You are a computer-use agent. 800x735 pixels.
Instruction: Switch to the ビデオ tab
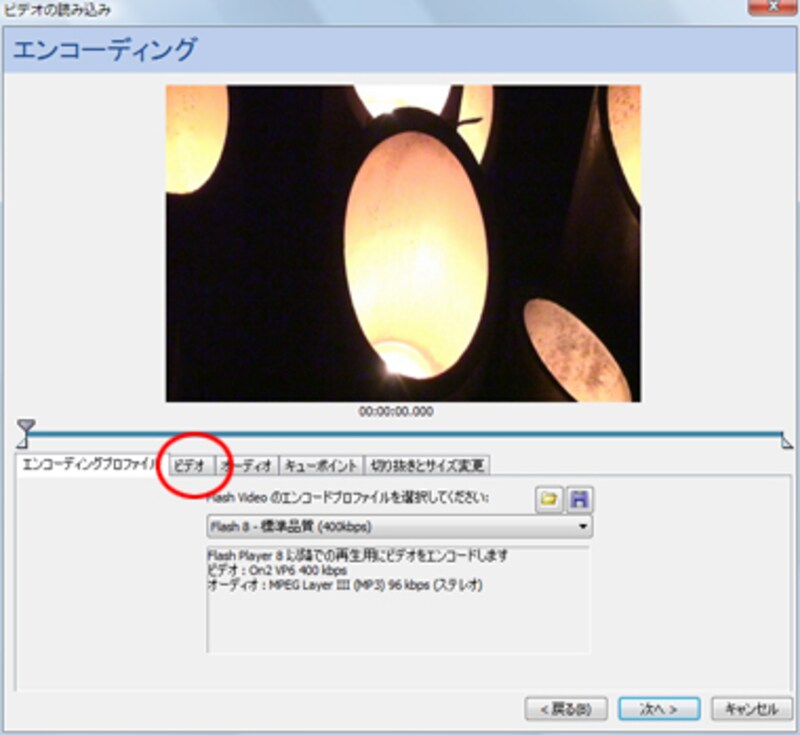click(x=191, y=465)
